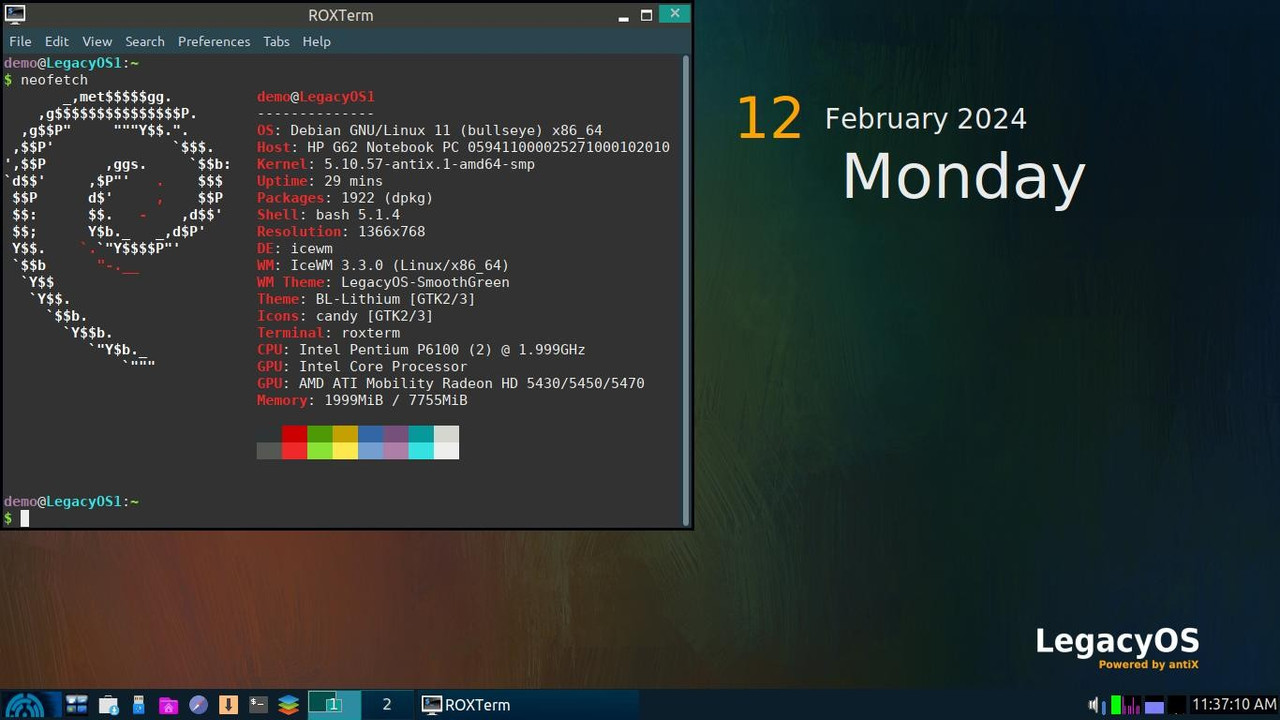Click the 'Resolution: 1366x768' line
The width and height of the screenshot is (1280, 720).
pyautogui.click(x=341, y=231)
